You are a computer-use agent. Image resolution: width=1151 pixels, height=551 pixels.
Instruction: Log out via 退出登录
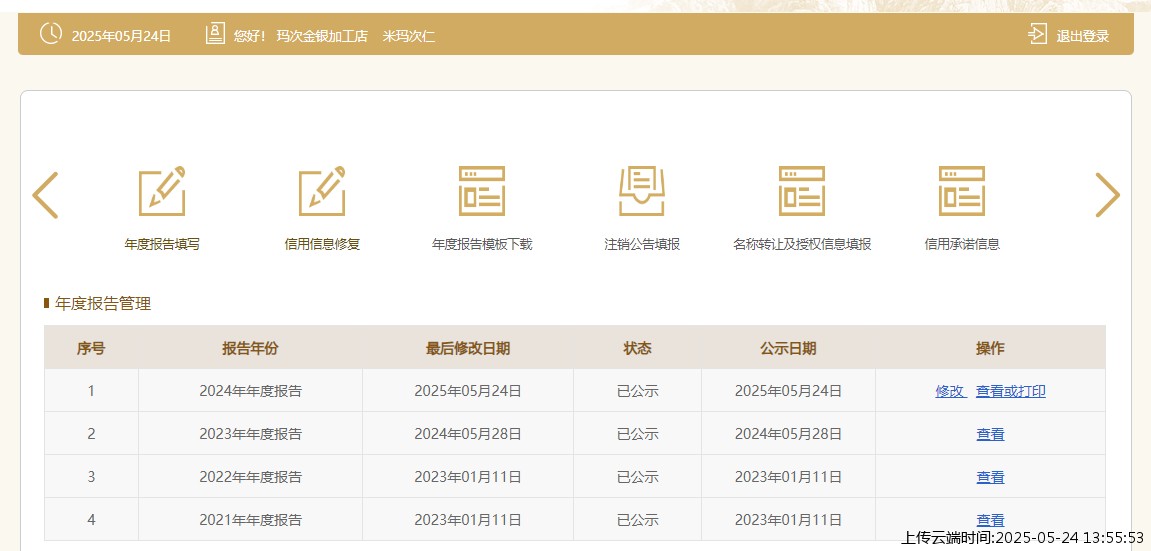(x=1082, y=36)
